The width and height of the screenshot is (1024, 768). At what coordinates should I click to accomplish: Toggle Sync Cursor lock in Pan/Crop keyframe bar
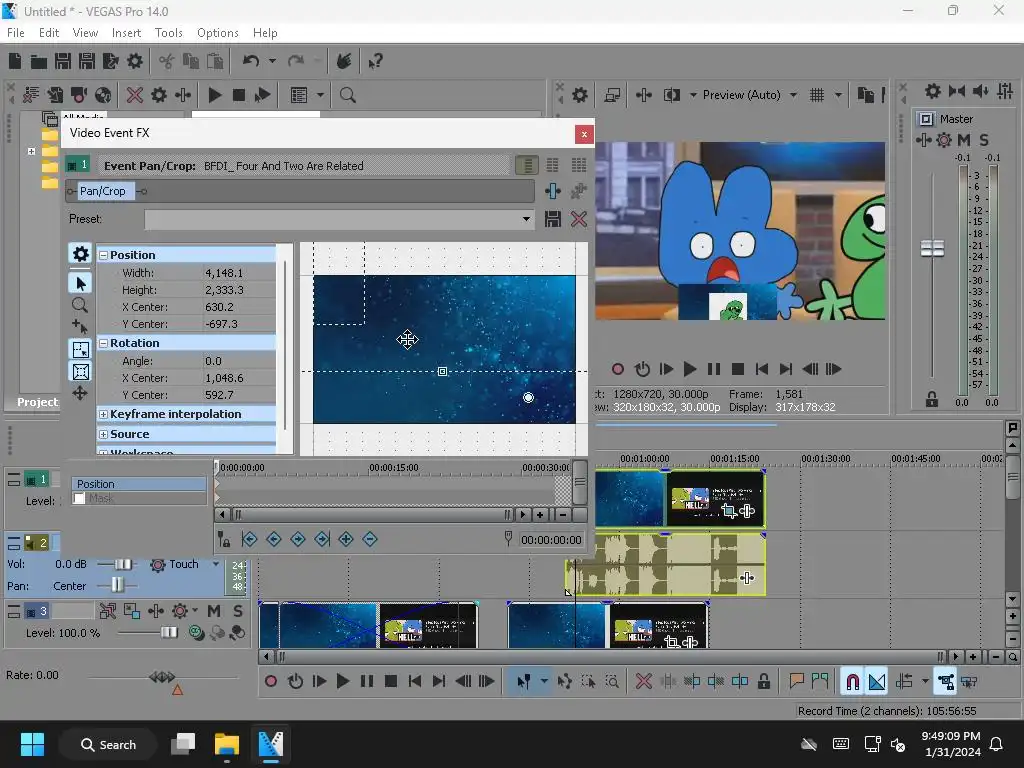[x=224, y=539]
